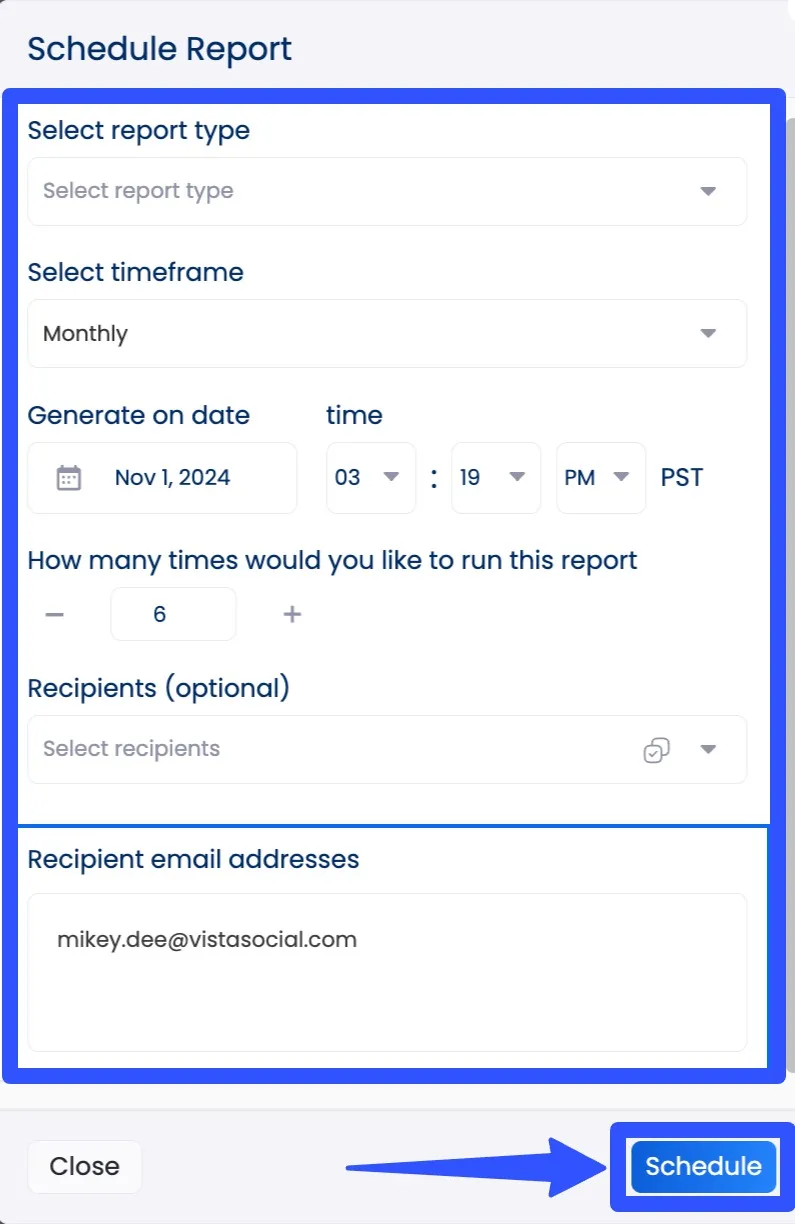Click the mikey.dee@vistasocial.com email text

point(207,940)
